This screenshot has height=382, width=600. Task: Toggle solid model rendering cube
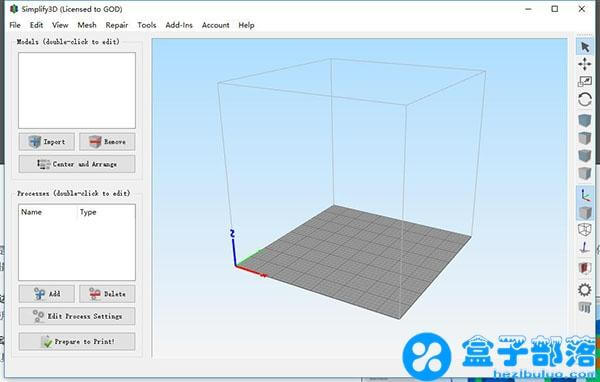[584, 212]
